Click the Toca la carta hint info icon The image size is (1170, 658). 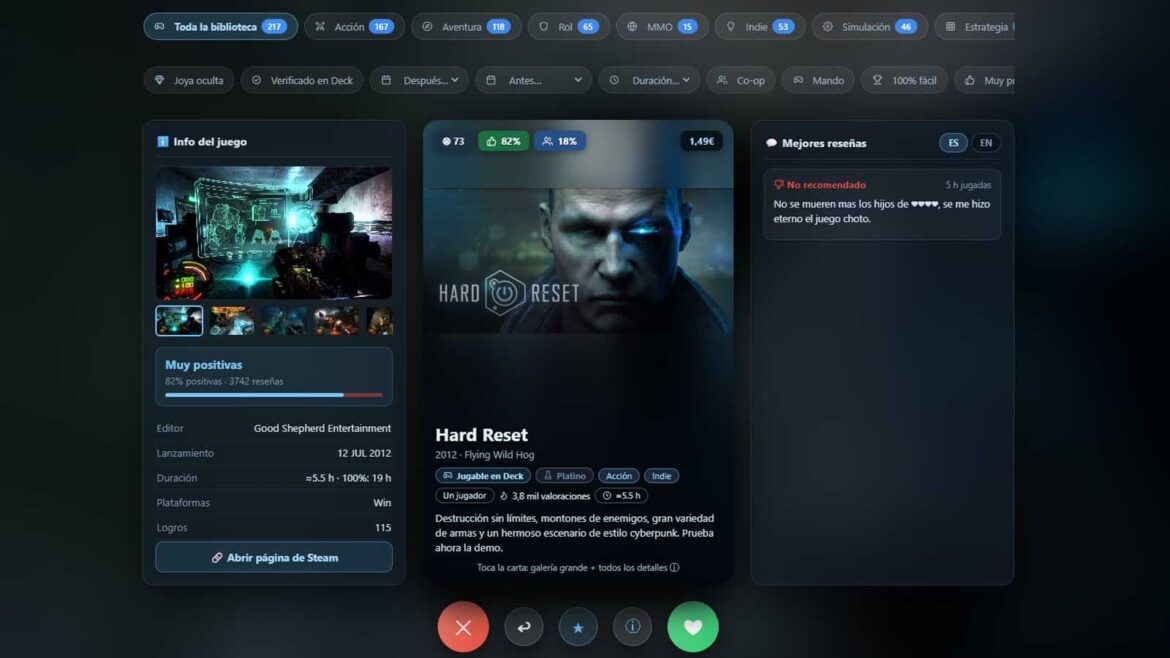(675, 568)
